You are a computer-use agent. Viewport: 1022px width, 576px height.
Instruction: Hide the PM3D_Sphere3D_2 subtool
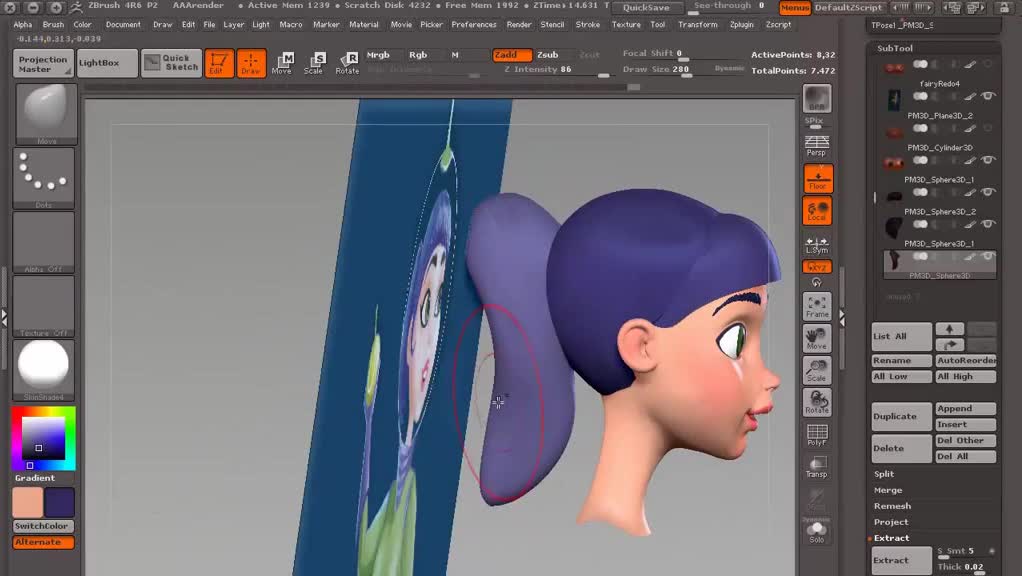[x=988, y=224]
